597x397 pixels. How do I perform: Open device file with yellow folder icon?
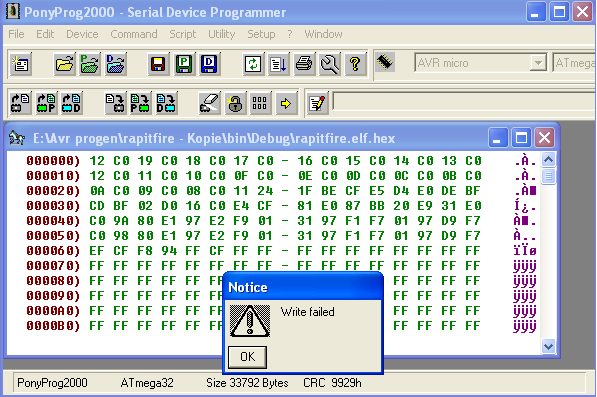64,64
